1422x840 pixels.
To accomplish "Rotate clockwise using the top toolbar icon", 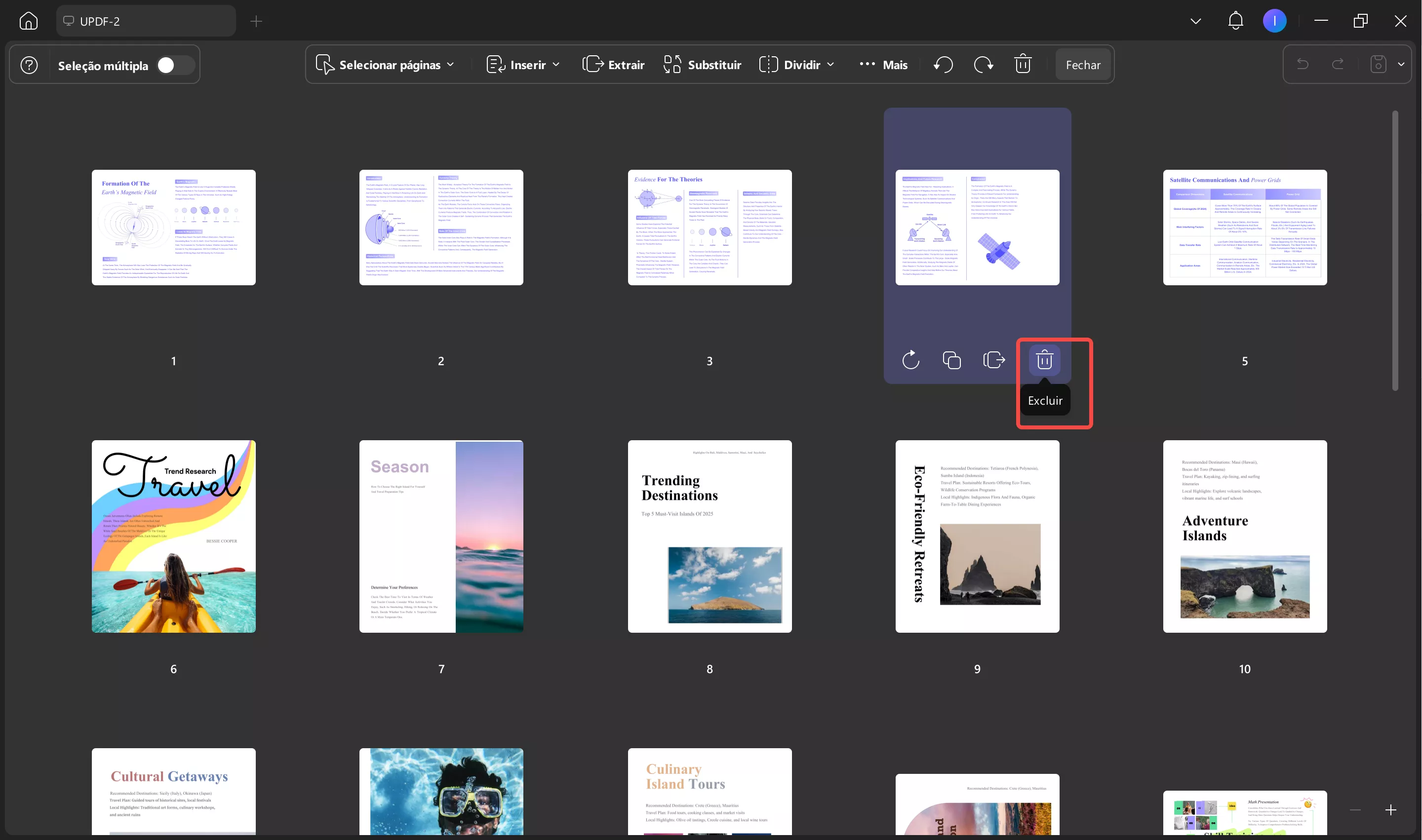I will pos(983,65).
